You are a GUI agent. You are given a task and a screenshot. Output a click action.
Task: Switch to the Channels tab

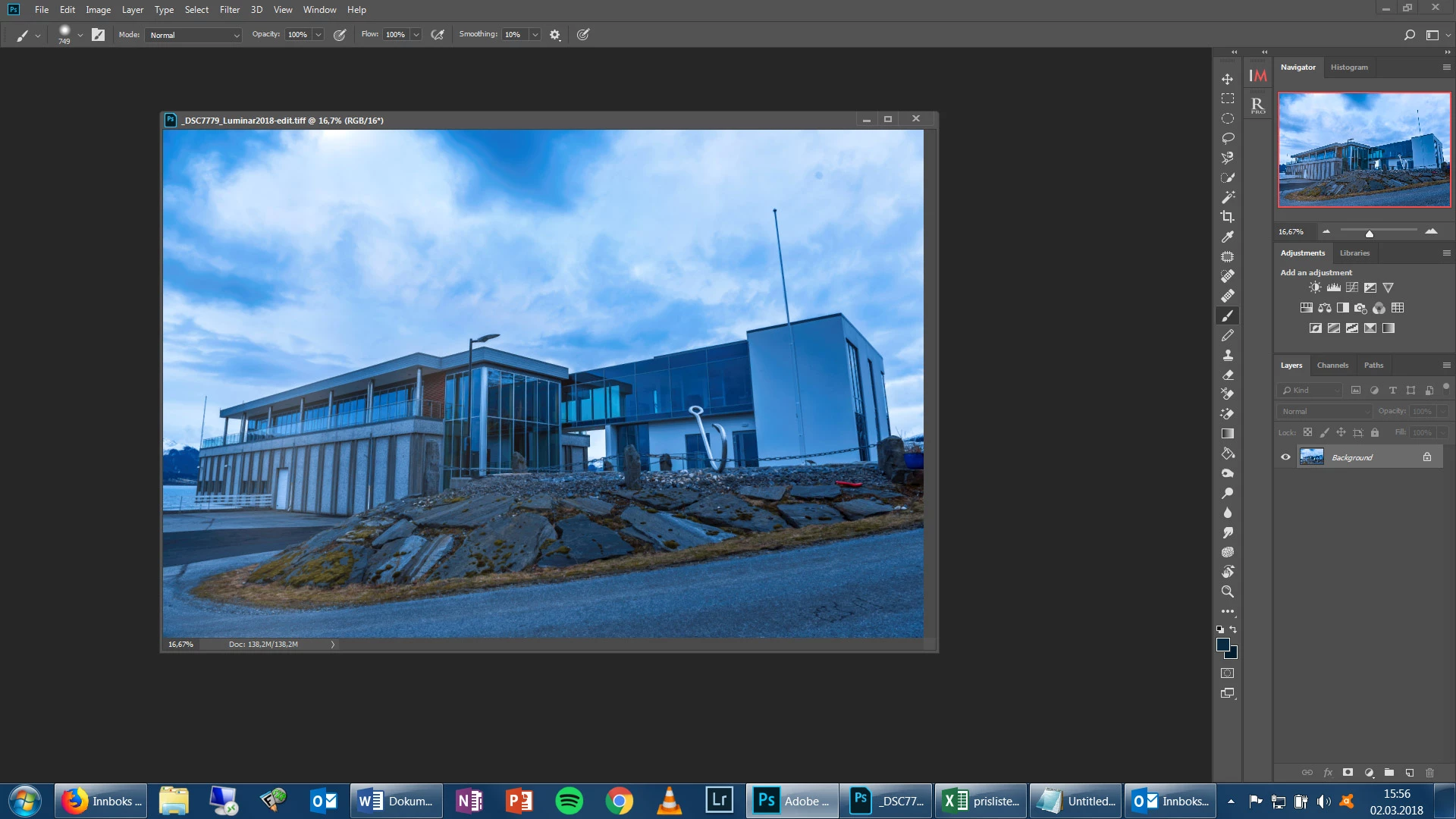click(x=1332, y=366)
